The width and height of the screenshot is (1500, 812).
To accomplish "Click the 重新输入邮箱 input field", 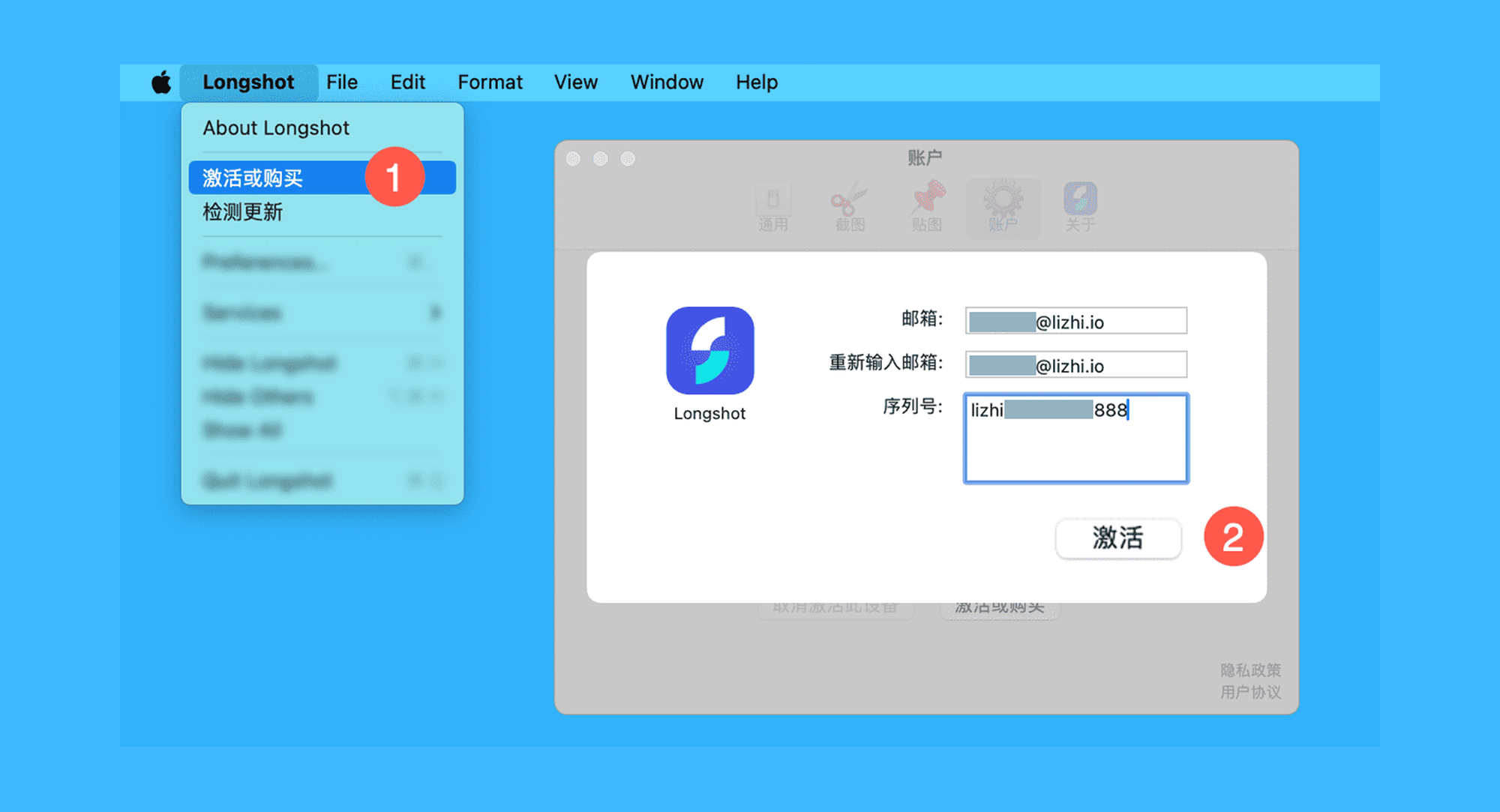I will click(x=1076, y=365).
